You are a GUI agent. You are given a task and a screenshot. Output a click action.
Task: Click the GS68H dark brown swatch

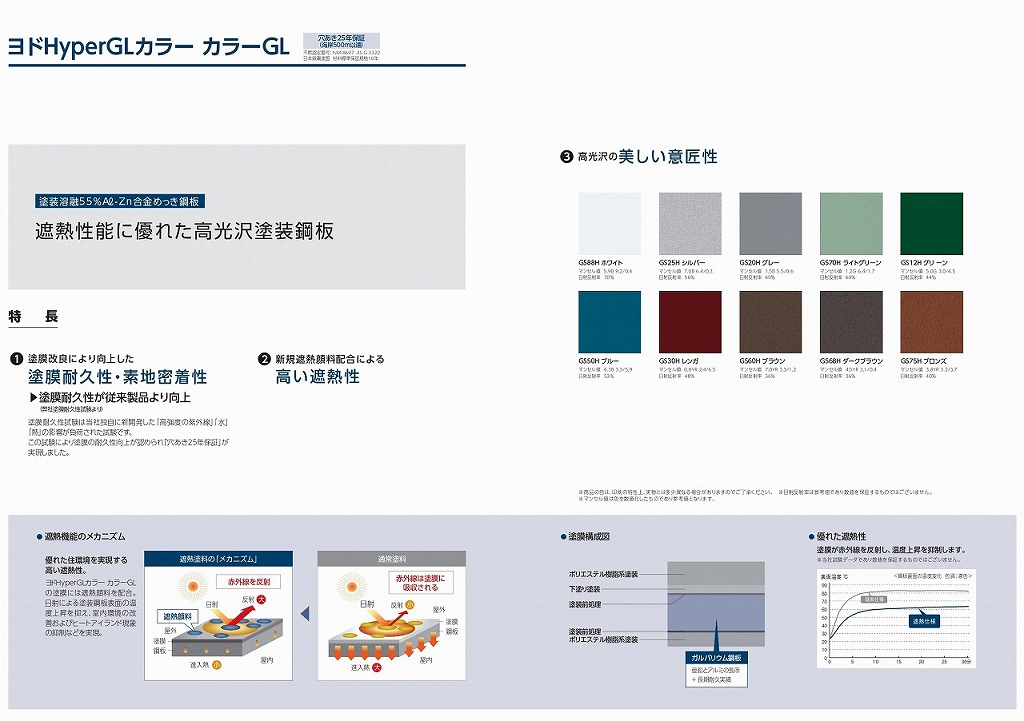[851, 322]
